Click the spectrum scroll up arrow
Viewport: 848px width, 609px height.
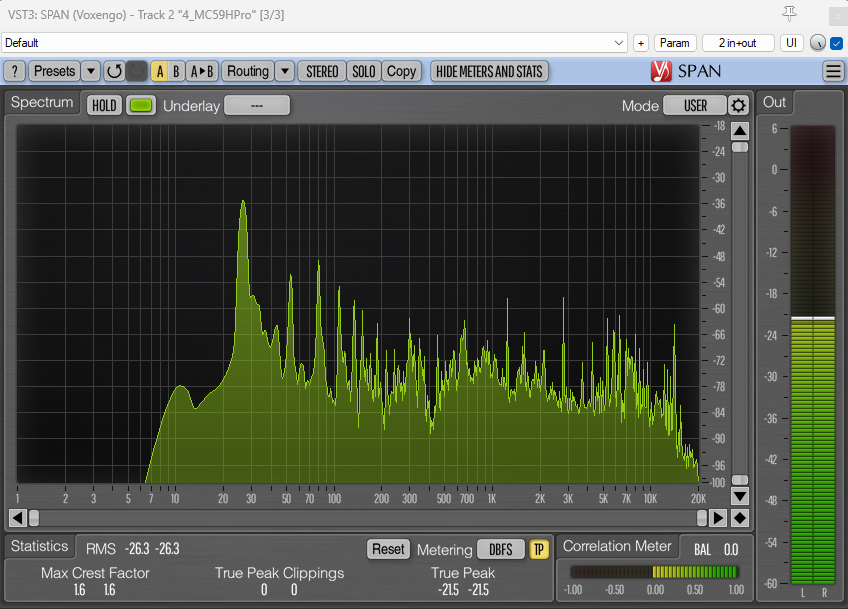(x=739, y=131)
